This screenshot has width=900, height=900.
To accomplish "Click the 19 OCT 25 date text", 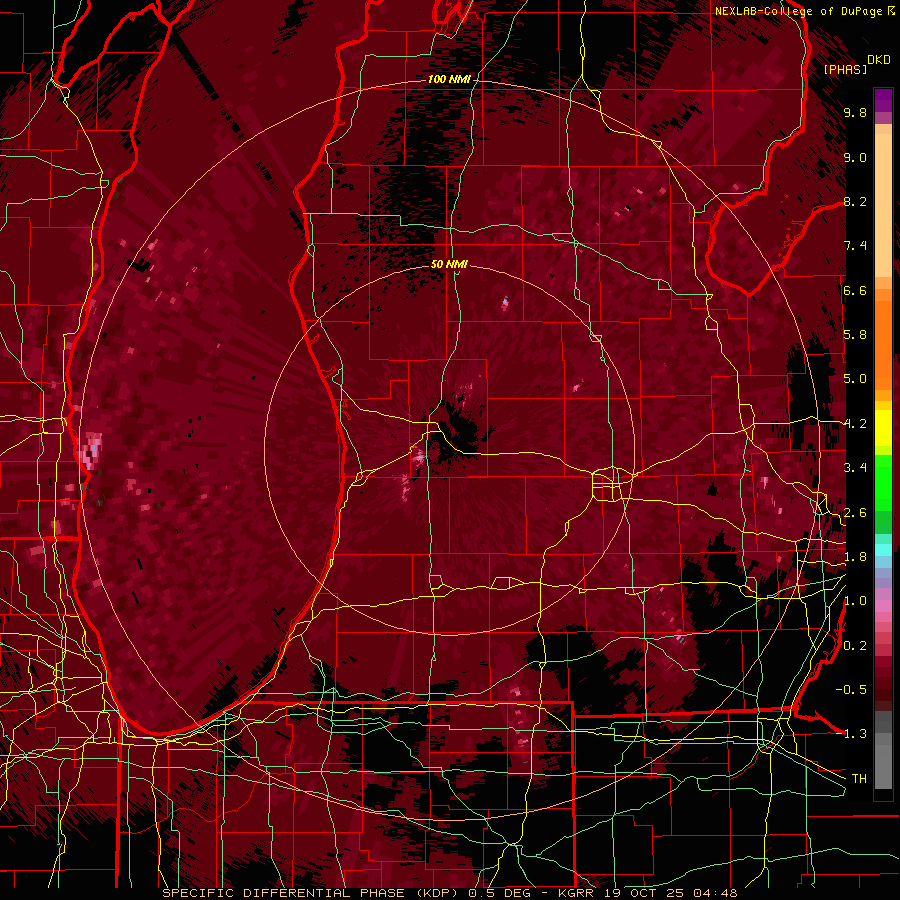I will coord(646,893).
